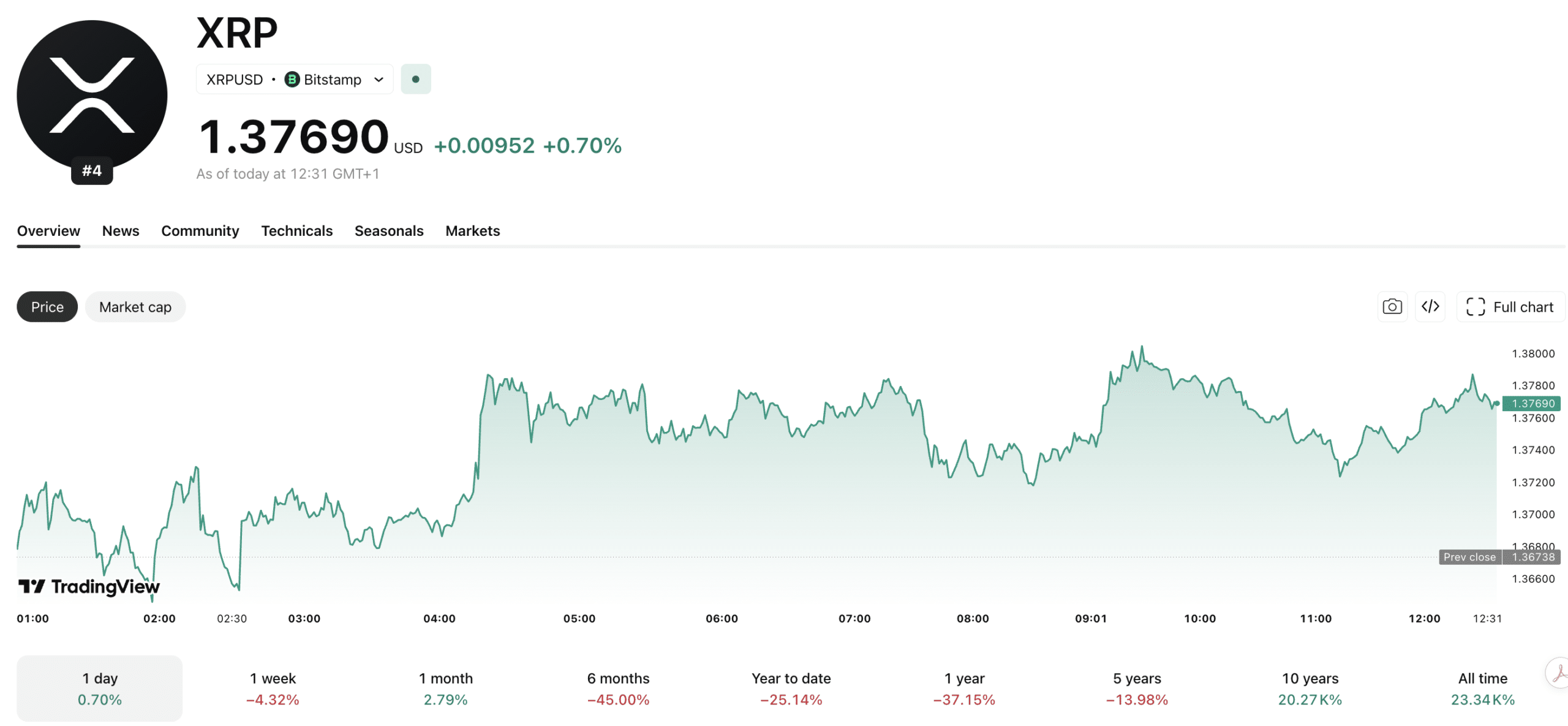
Task: Open the Full chart view
Action: tap(1510, 306)
